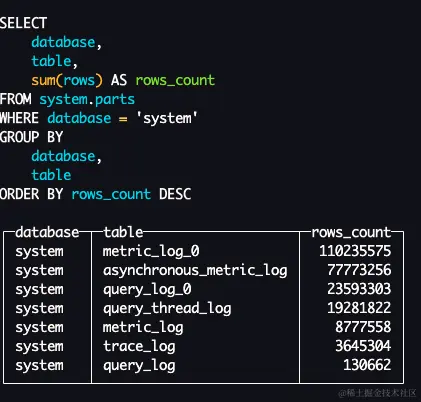The height and width of the screenshot is (402, 421).
Task: Click the SELECT keyword
Action: pos(23,23)
